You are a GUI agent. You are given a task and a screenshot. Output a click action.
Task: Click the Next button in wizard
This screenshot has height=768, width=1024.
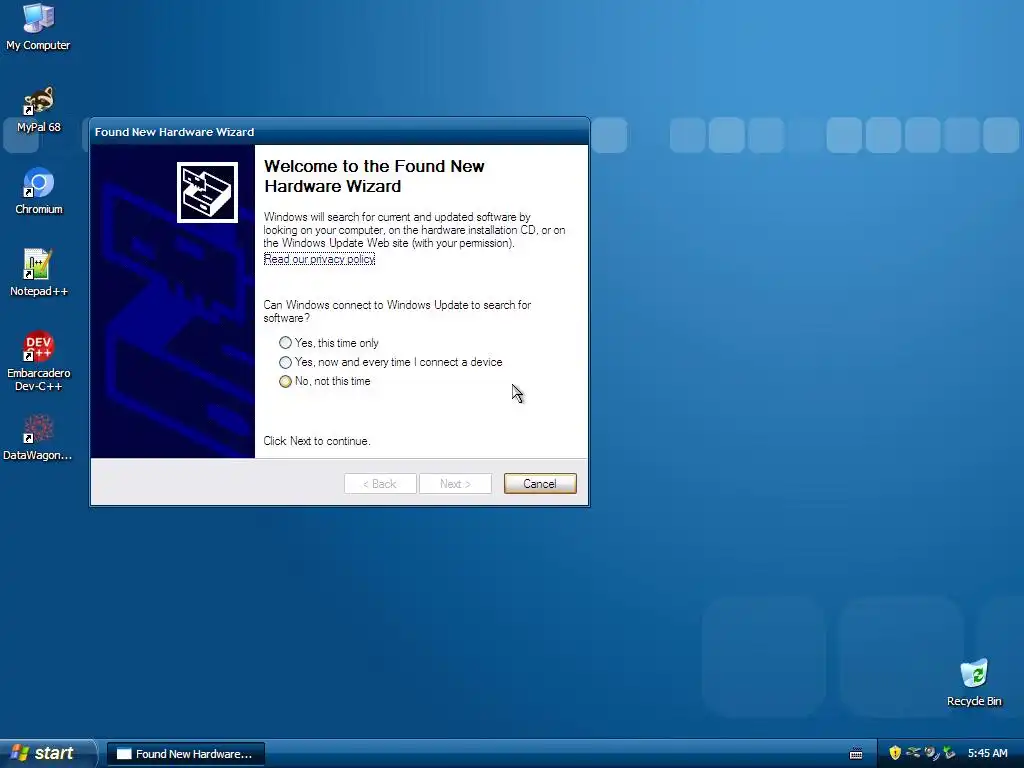click(x=455, y=483)
